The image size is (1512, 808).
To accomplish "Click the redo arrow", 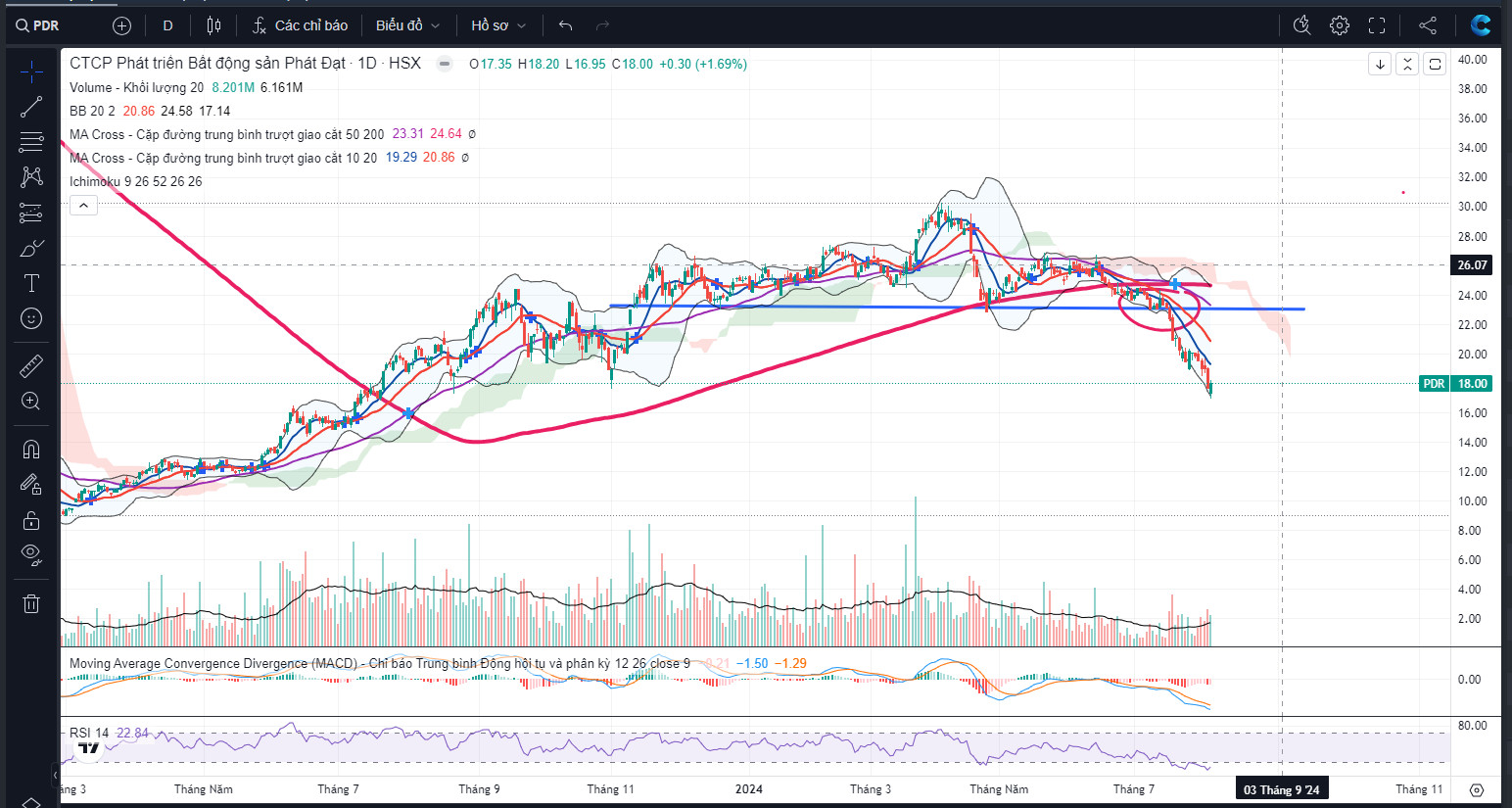I will tap(603, 25).
